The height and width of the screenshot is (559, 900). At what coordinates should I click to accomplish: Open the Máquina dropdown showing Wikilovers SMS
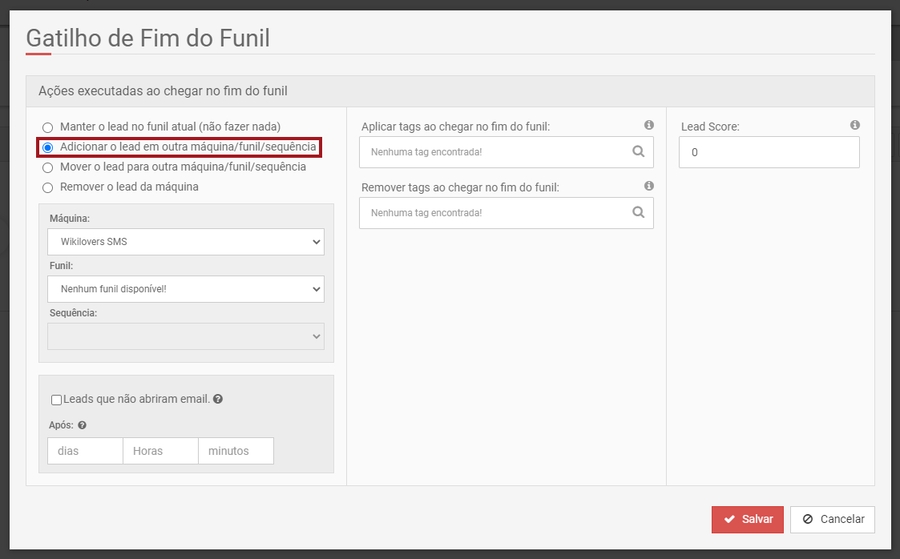pyautogui.click(x=186, y=242)
